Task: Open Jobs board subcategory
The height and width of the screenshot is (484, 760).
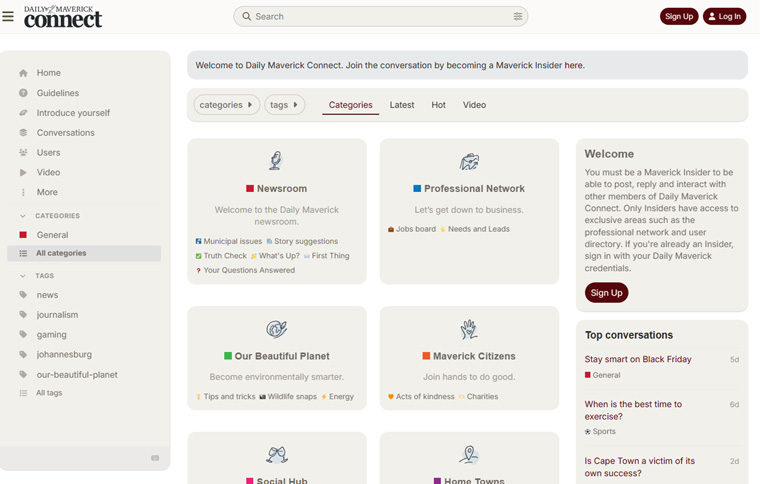Action: 412,229
